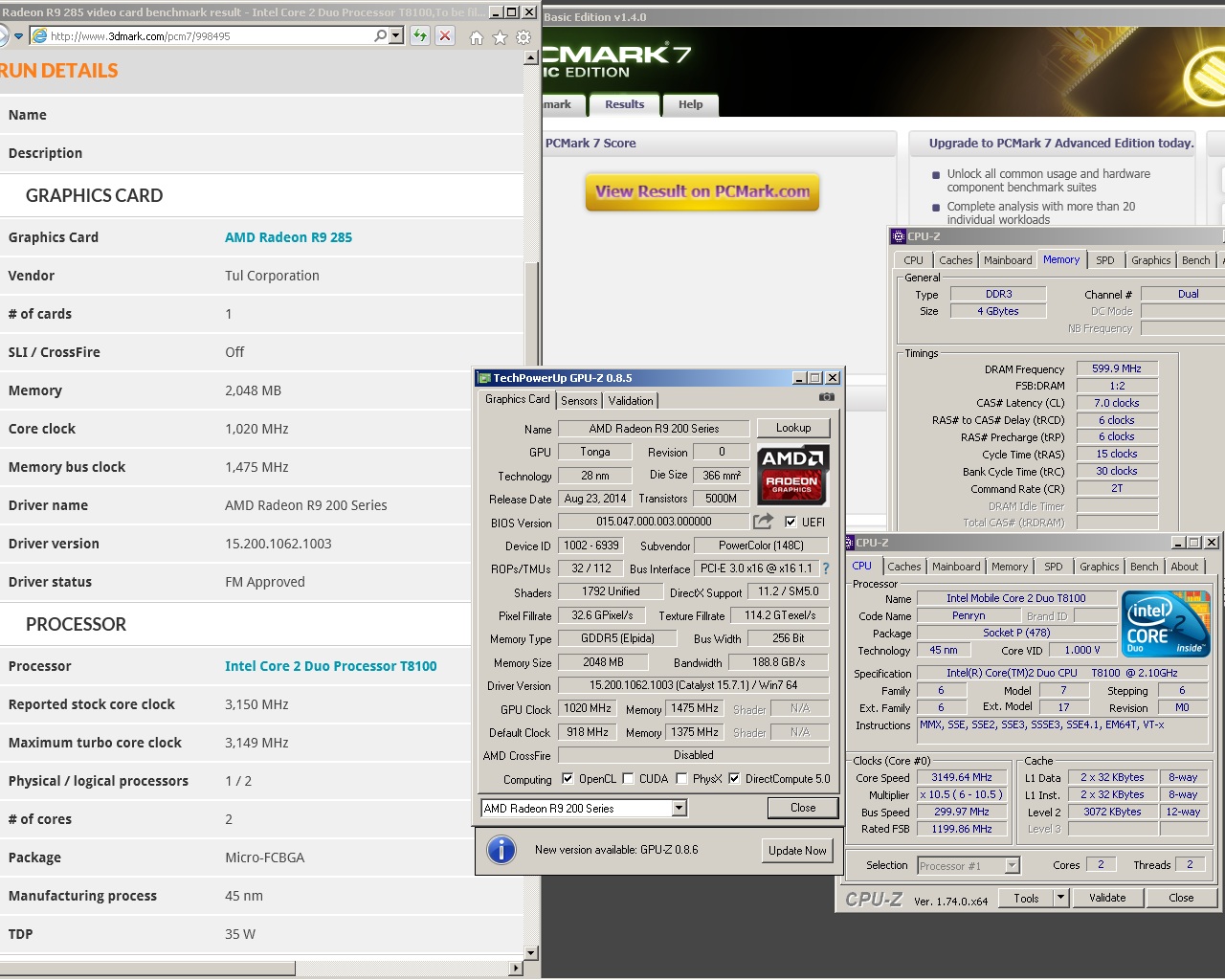Switch to the Validation tab in GPU-Z
Viewport: 1225px width, 980px height.
631,401
